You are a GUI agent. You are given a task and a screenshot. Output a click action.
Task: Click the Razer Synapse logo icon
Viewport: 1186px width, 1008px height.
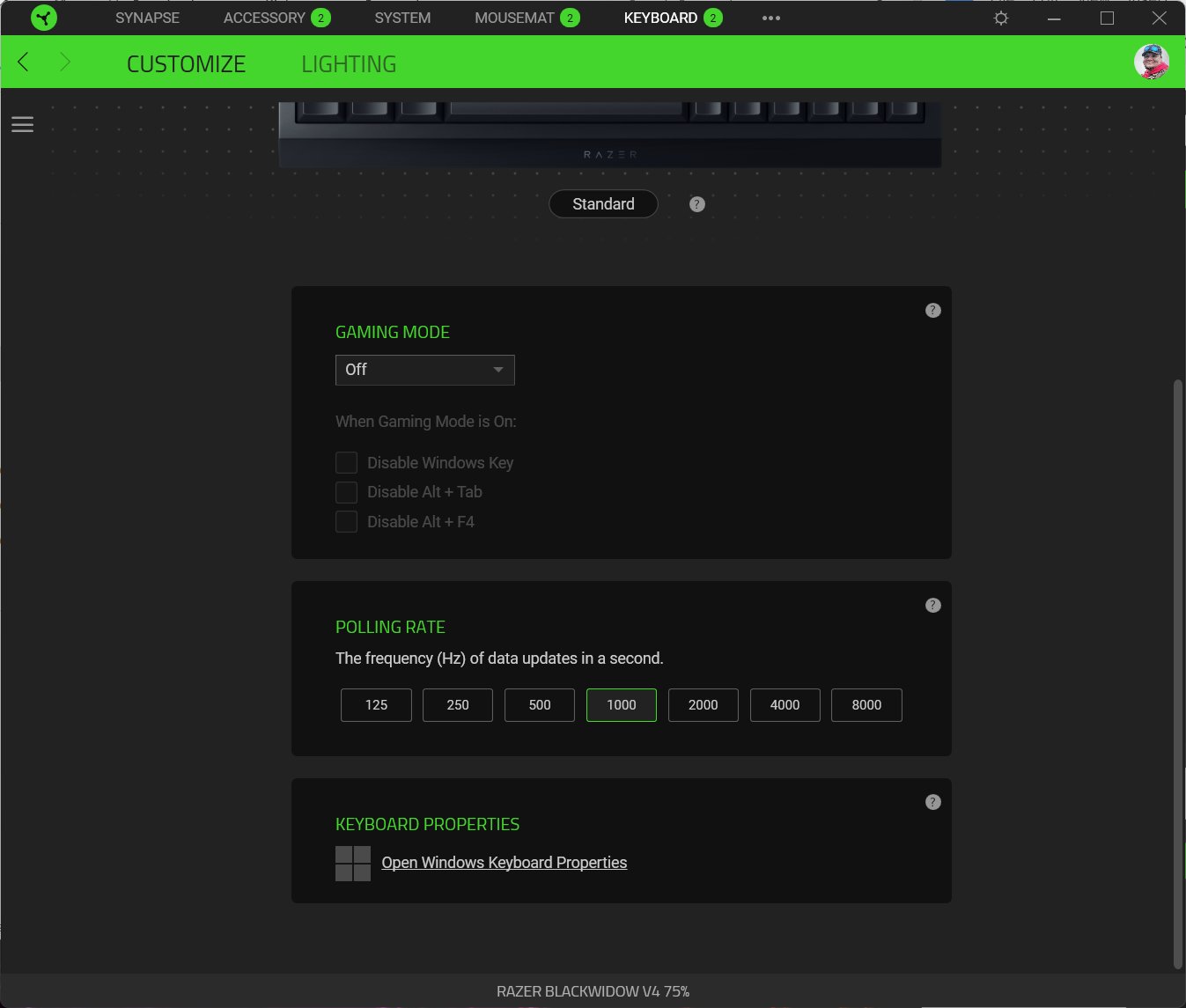[43, 18]
